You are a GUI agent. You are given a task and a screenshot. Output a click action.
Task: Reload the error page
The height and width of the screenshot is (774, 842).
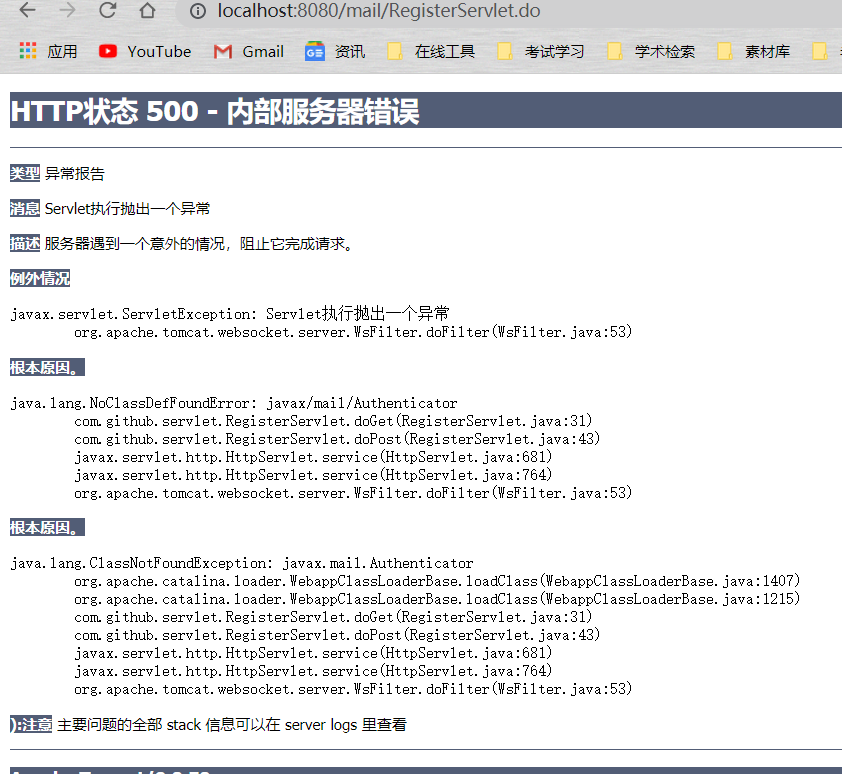pos(107,11)
